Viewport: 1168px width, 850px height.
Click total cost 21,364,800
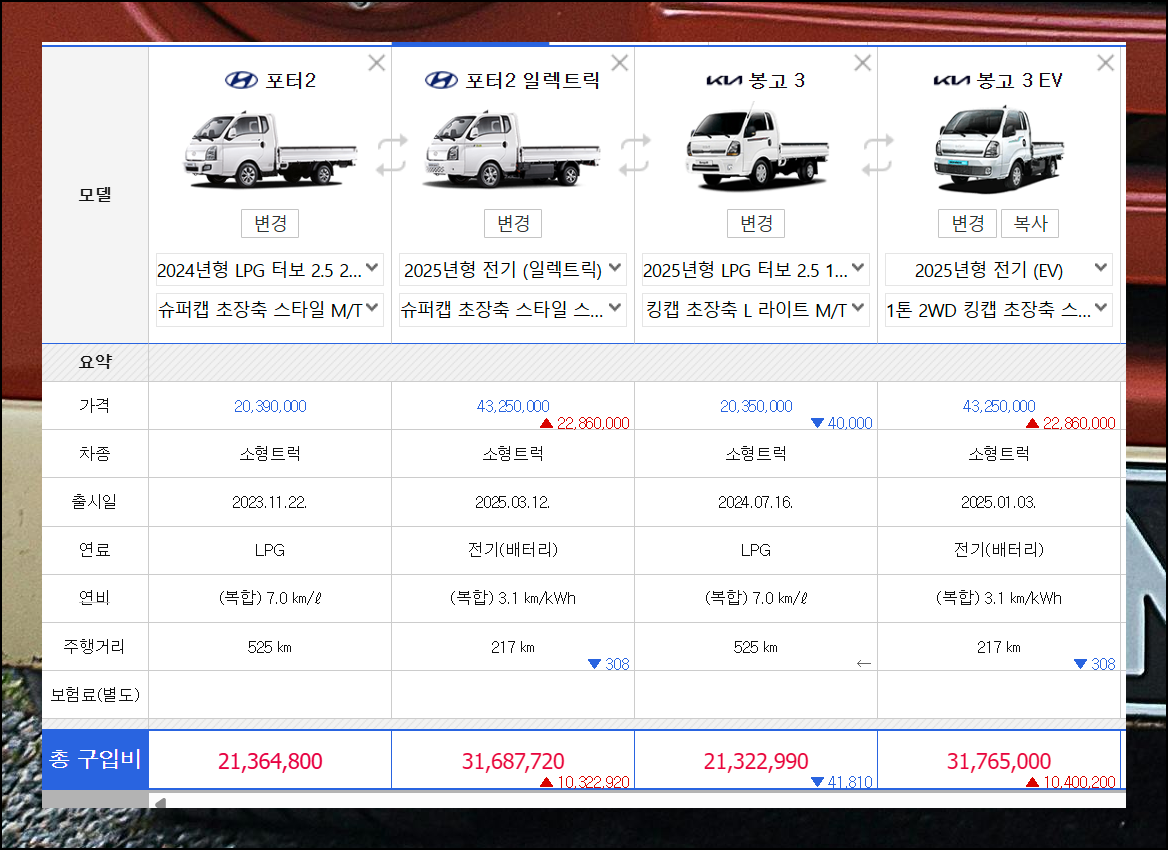coord(270,761)
